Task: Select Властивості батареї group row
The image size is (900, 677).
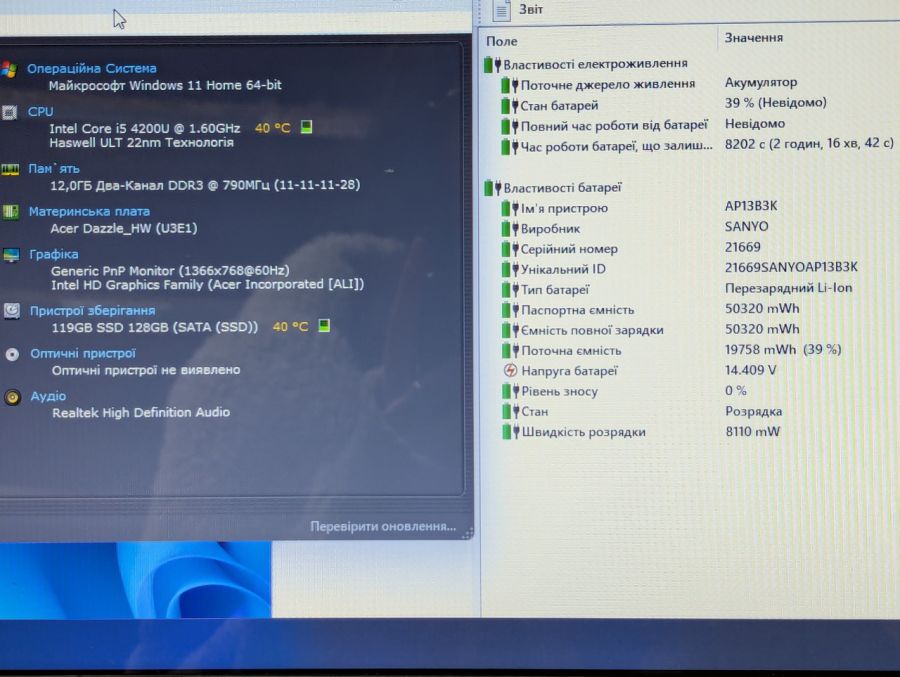Action: pyautogui.click(x=553, y=188)
